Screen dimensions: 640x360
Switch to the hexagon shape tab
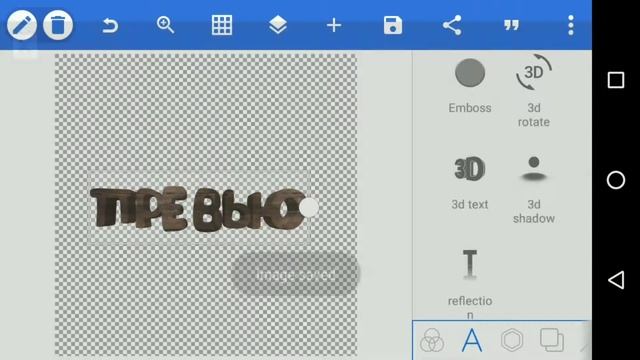click(x=512, y=340)
